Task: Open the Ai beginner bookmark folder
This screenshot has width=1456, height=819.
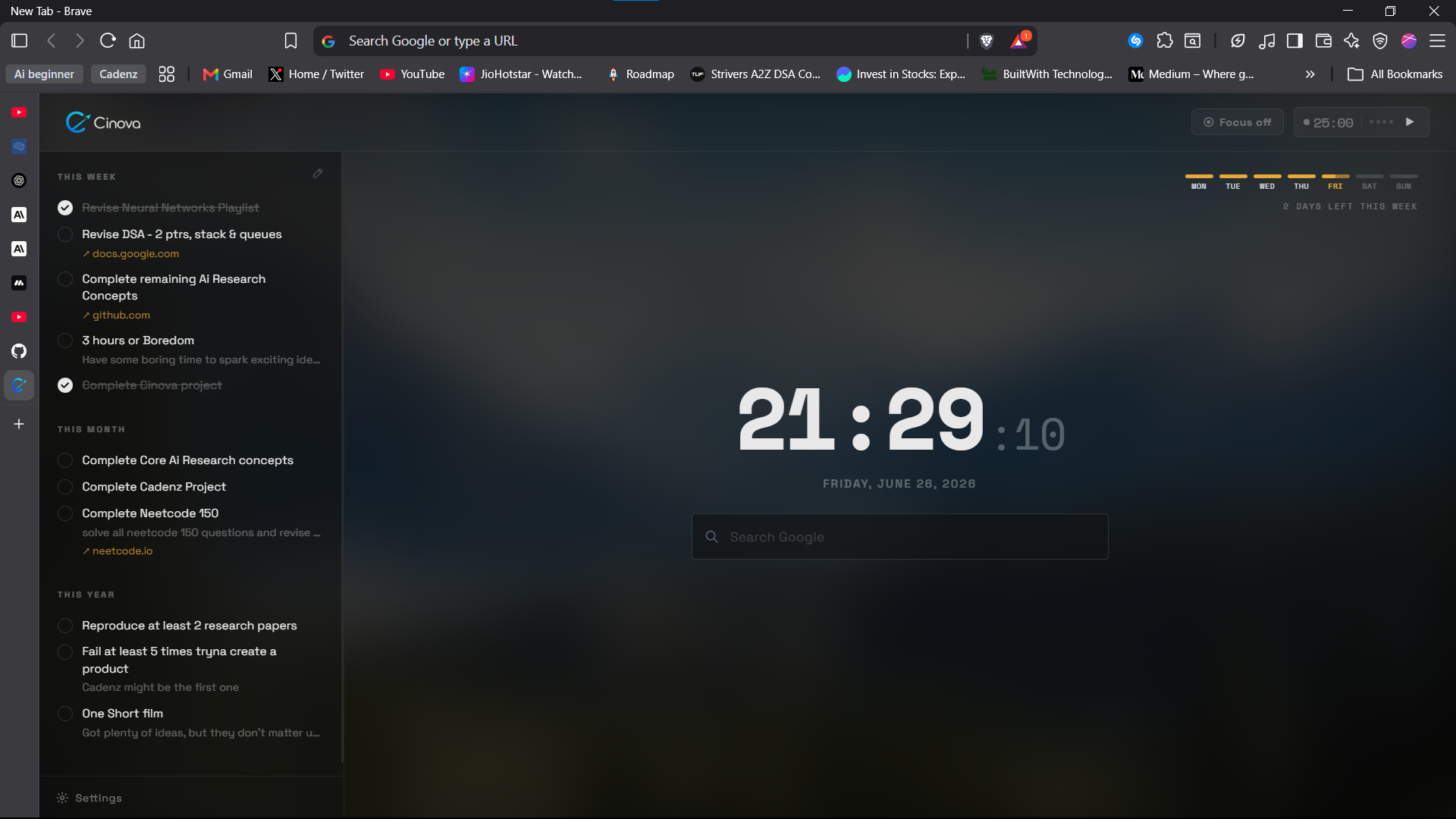Action: coord(44,74)
